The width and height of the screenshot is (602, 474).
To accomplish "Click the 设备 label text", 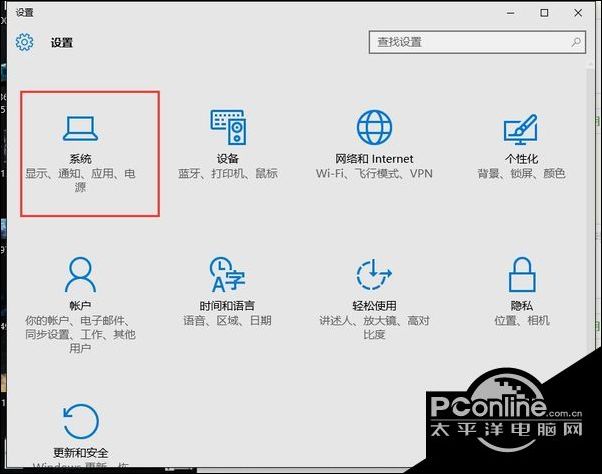I will (228, 159).
